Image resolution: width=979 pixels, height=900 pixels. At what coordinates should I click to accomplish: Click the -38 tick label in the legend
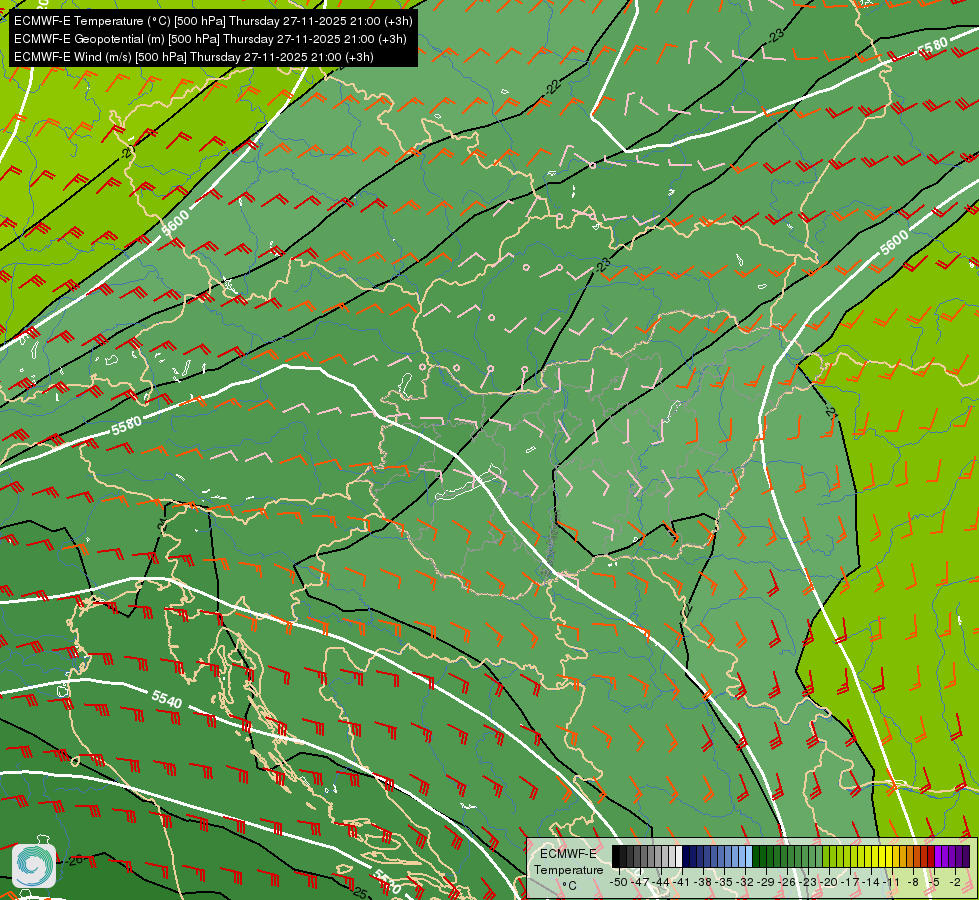(x=702, y=883)
